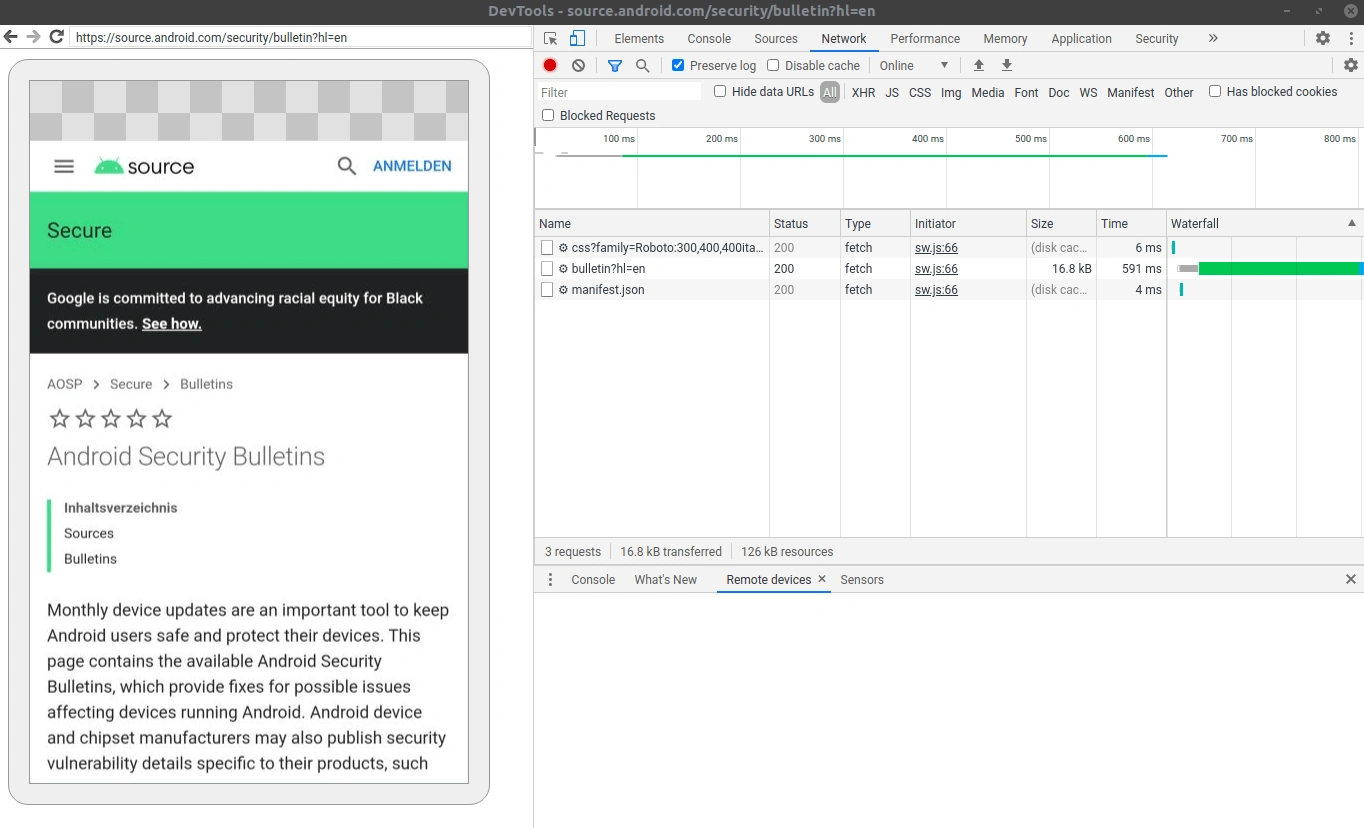Switch to the Elements tab
The image size is (1364, 828).
pyautogui.click(x=639, y=38)
